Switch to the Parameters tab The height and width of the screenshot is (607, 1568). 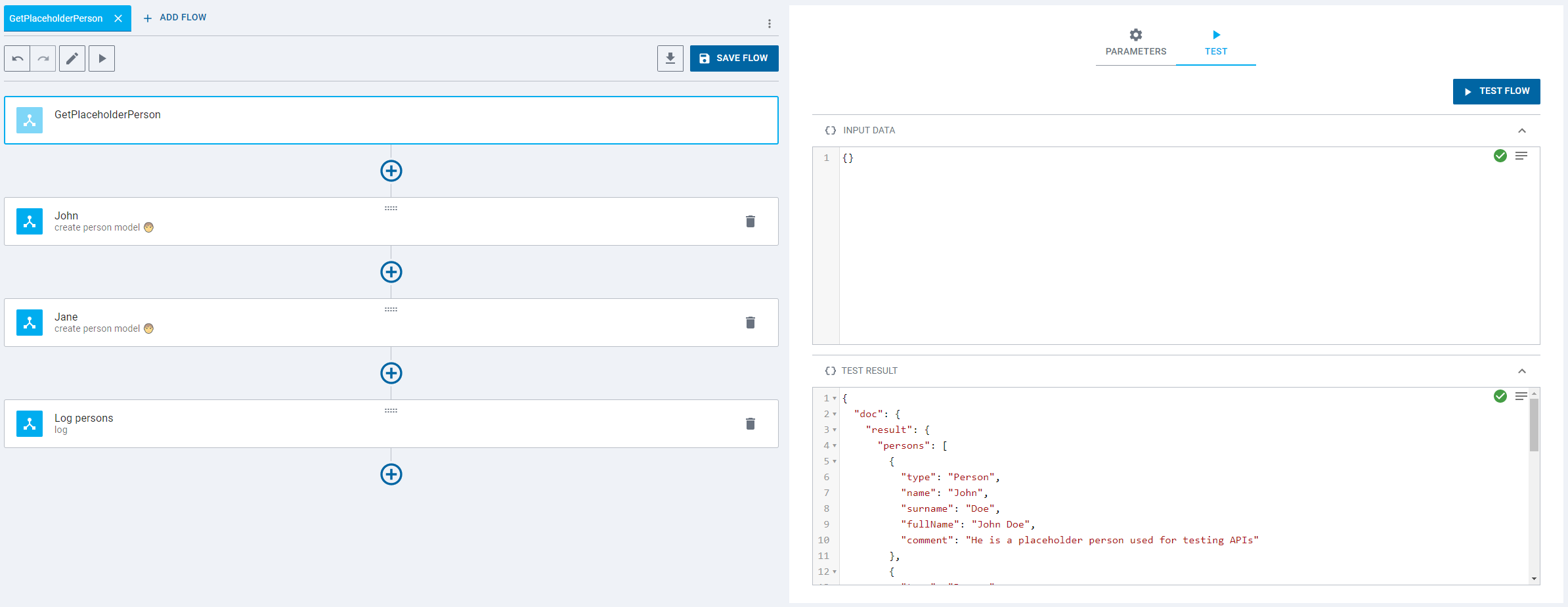(x=1135, y=43)
